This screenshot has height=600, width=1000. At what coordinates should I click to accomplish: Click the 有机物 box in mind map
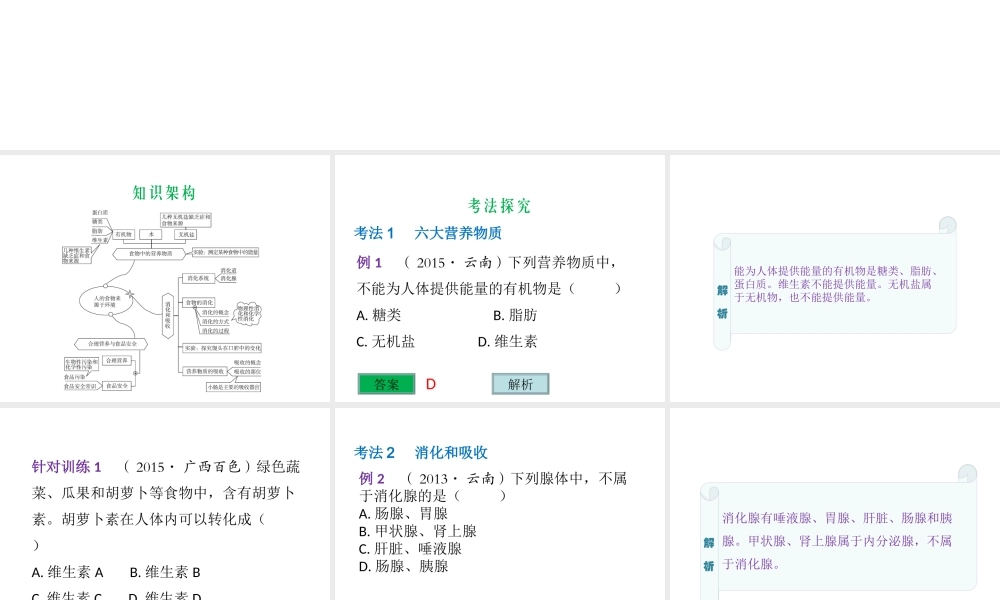pos(123,235)
